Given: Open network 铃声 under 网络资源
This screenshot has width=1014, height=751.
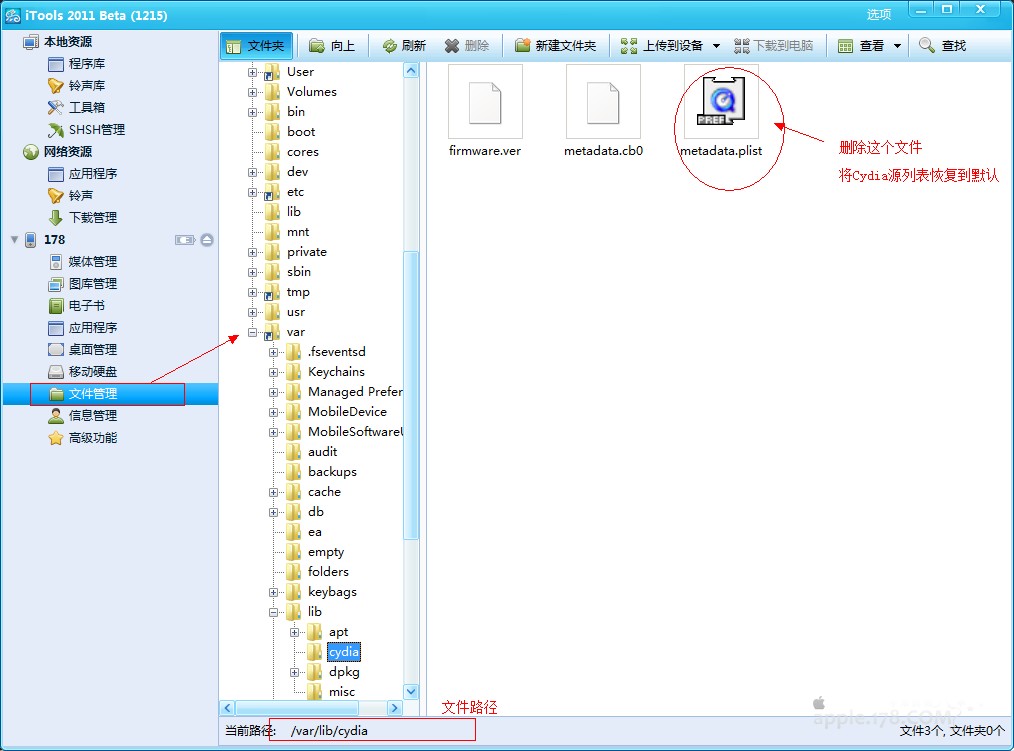Looking at the screenshot, I should 81,196.
